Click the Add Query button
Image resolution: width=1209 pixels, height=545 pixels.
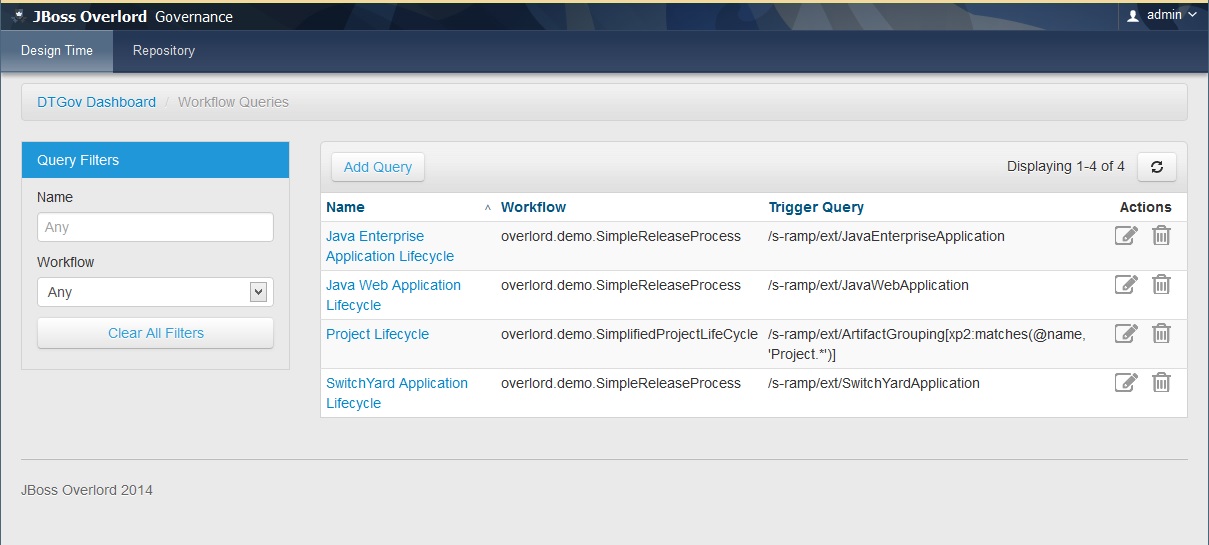tap(378, 167)
